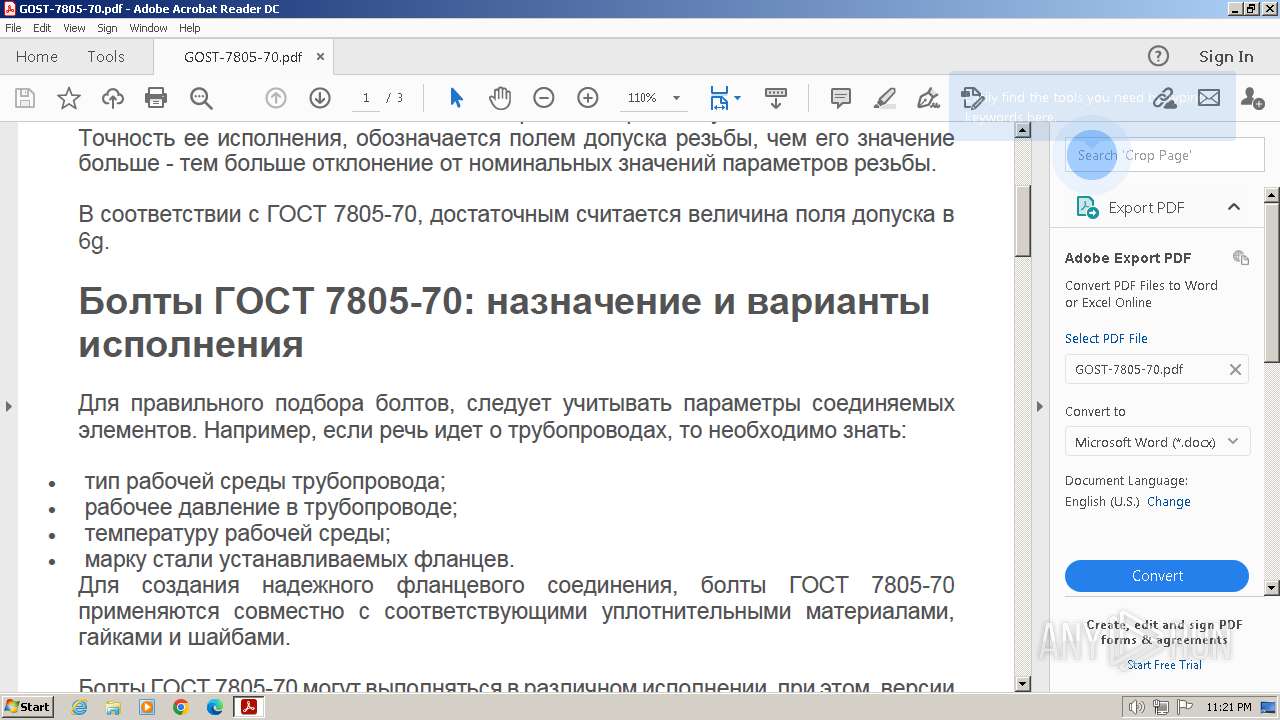Click the page number input field
The width and height of the screenshot is (1280, 720).
[366, 98]
